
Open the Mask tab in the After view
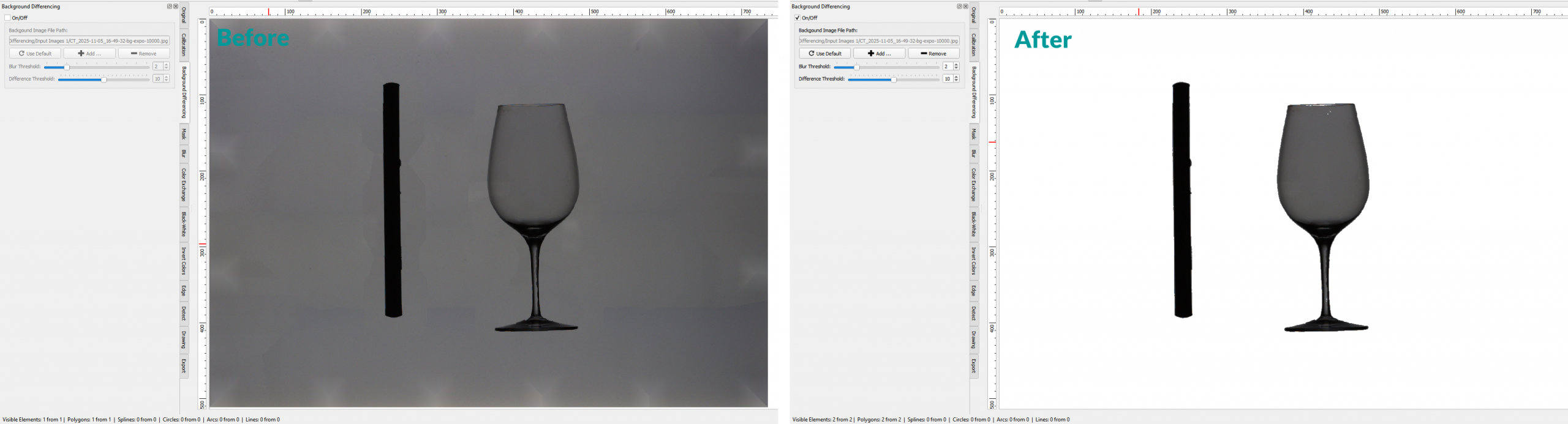(974, 134)
